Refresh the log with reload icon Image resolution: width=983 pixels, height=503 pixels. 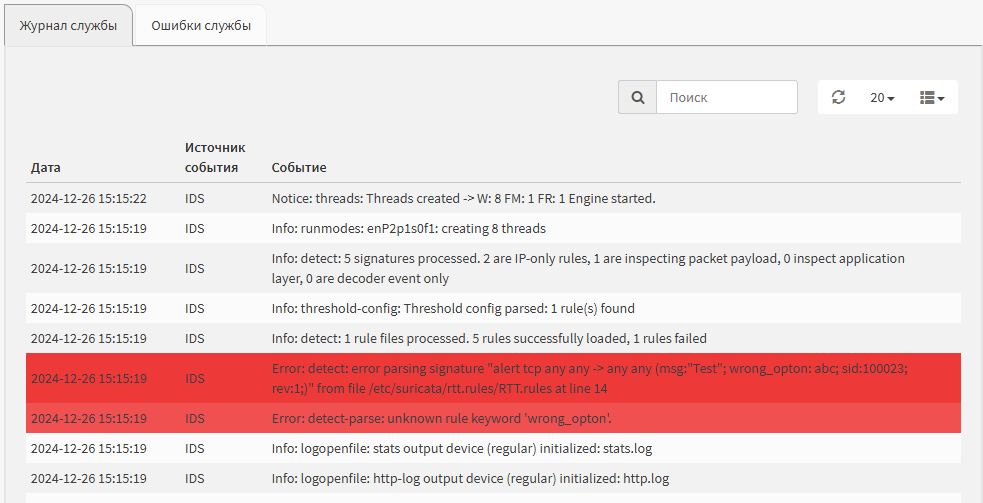point(838,97)
